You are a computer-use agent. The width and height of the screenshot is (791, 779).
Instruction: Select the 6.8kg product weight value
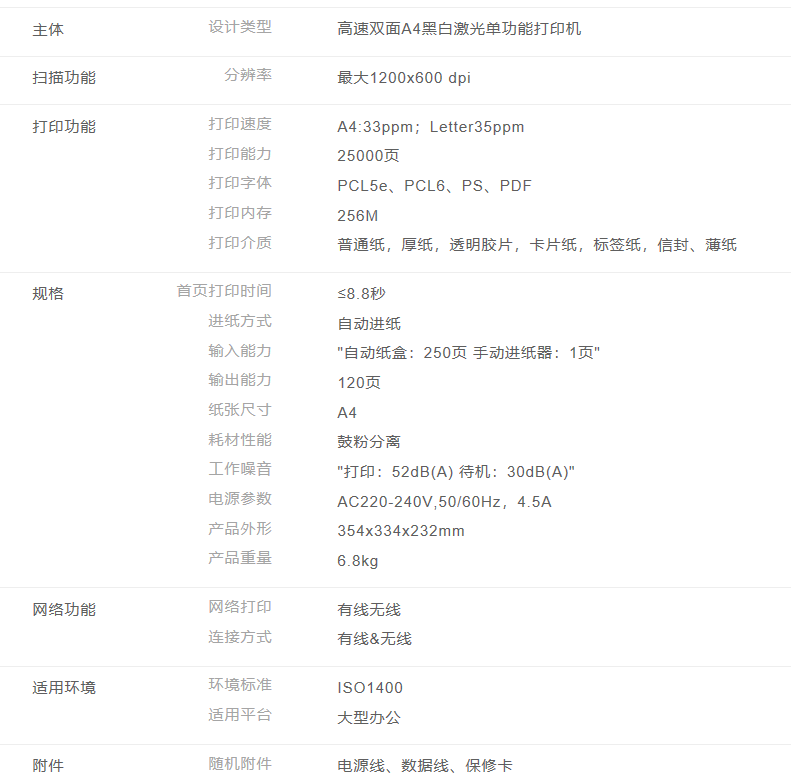pyautogui.click(x=358, y=561)
